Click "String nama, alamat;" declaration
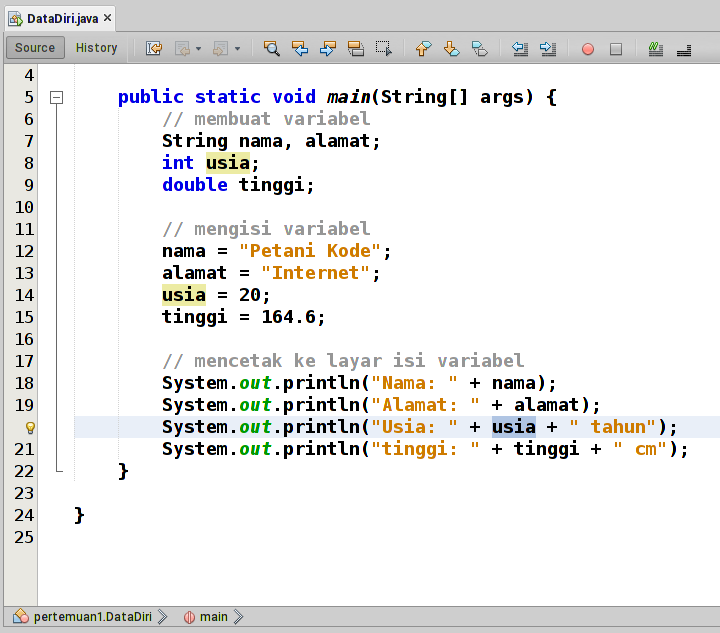The height and width of the screenshot is (633, 720). 271,141
